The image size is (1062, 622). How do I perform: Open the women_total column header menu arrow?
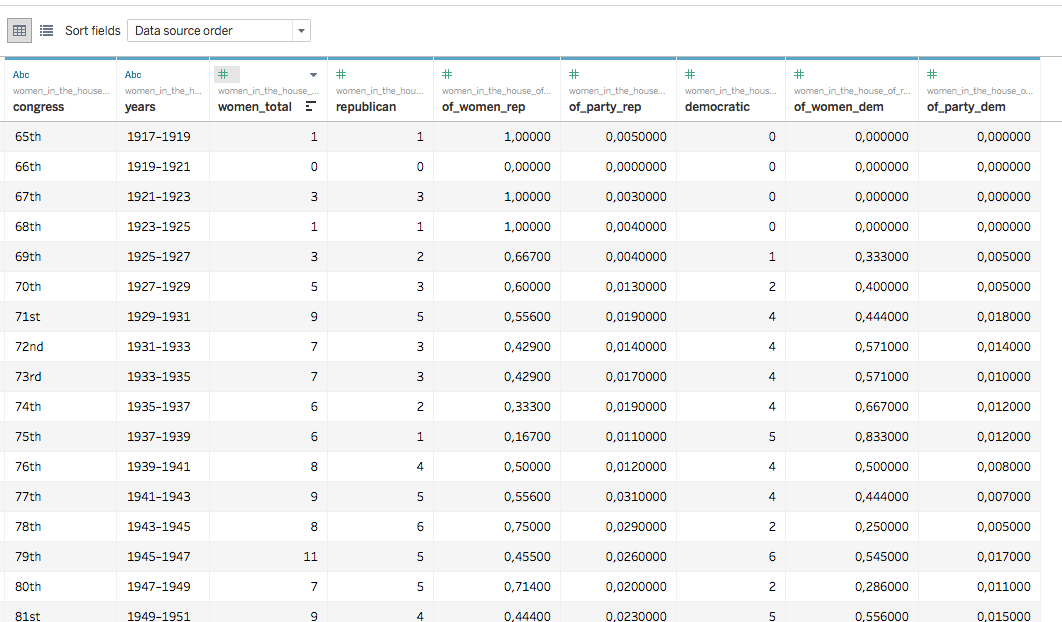click(x=312, y=74)
